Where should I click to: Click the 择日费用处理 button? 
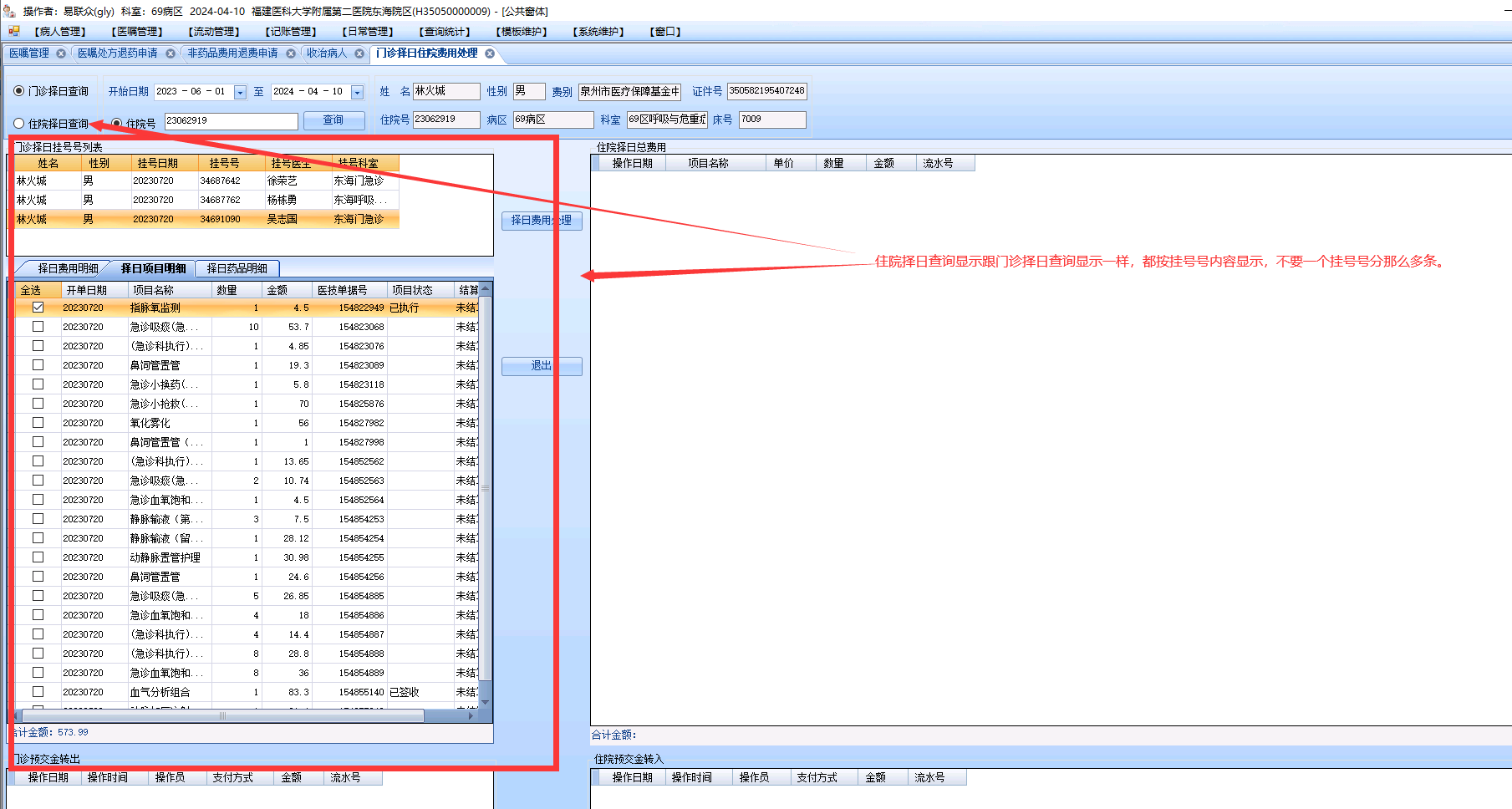(542, 221)
